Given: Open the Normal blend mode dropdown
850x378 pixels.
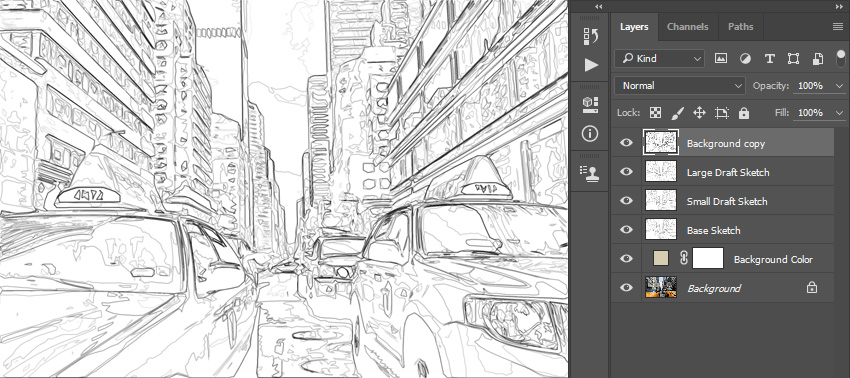Looking at the screenshot, I should [680, 86].
